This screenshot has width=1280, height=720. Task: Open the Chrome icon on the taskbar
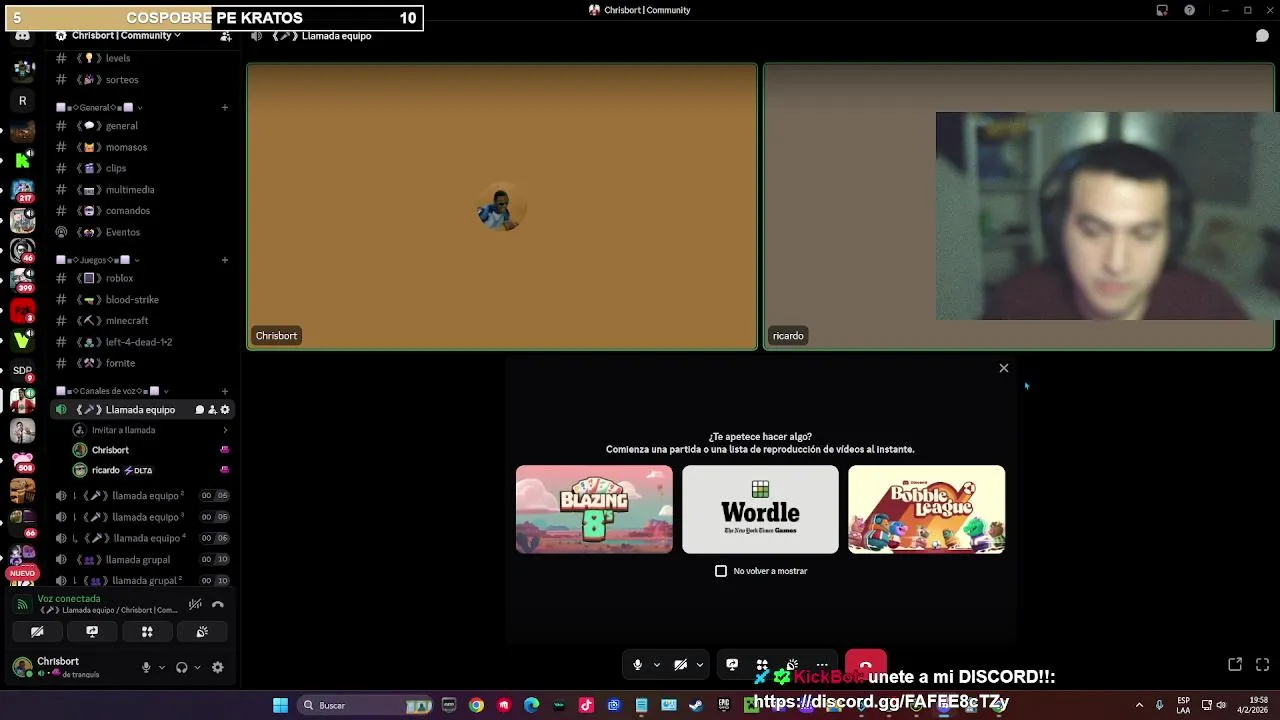(476, 705)
